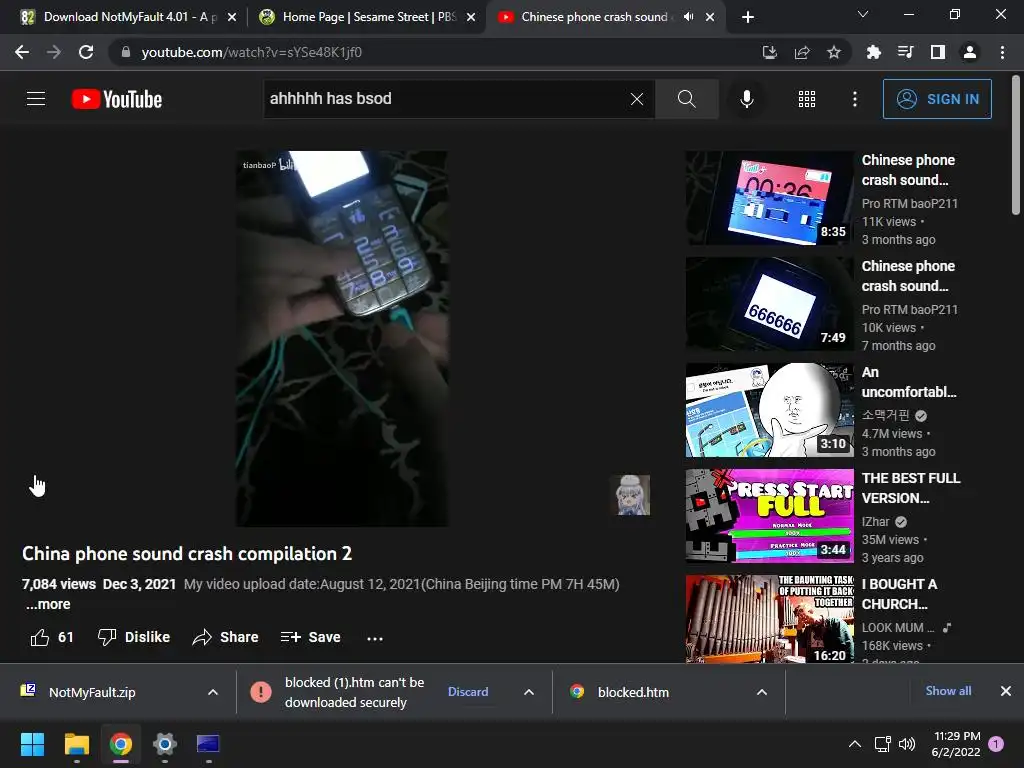Viewport: 1024px width, 768px height.
Task: Open blocked.htm download item
Action: tap(633, 692)
